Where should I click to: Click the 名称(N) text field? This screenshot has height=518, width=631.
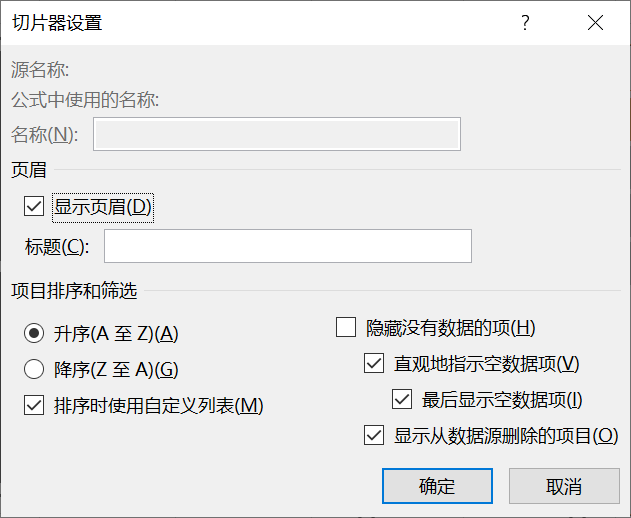point(277,134)
